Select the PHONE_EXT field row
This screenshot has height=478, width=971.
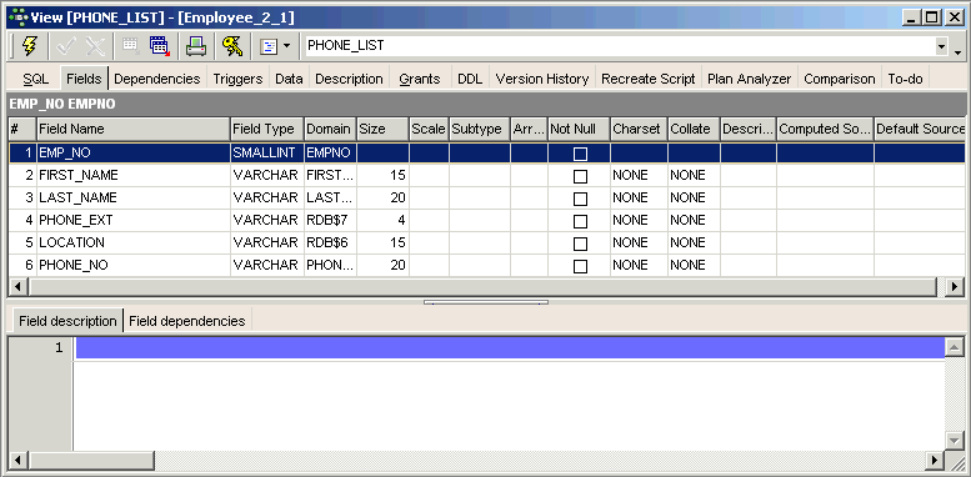pyautogui.click(x=132, y=220)
